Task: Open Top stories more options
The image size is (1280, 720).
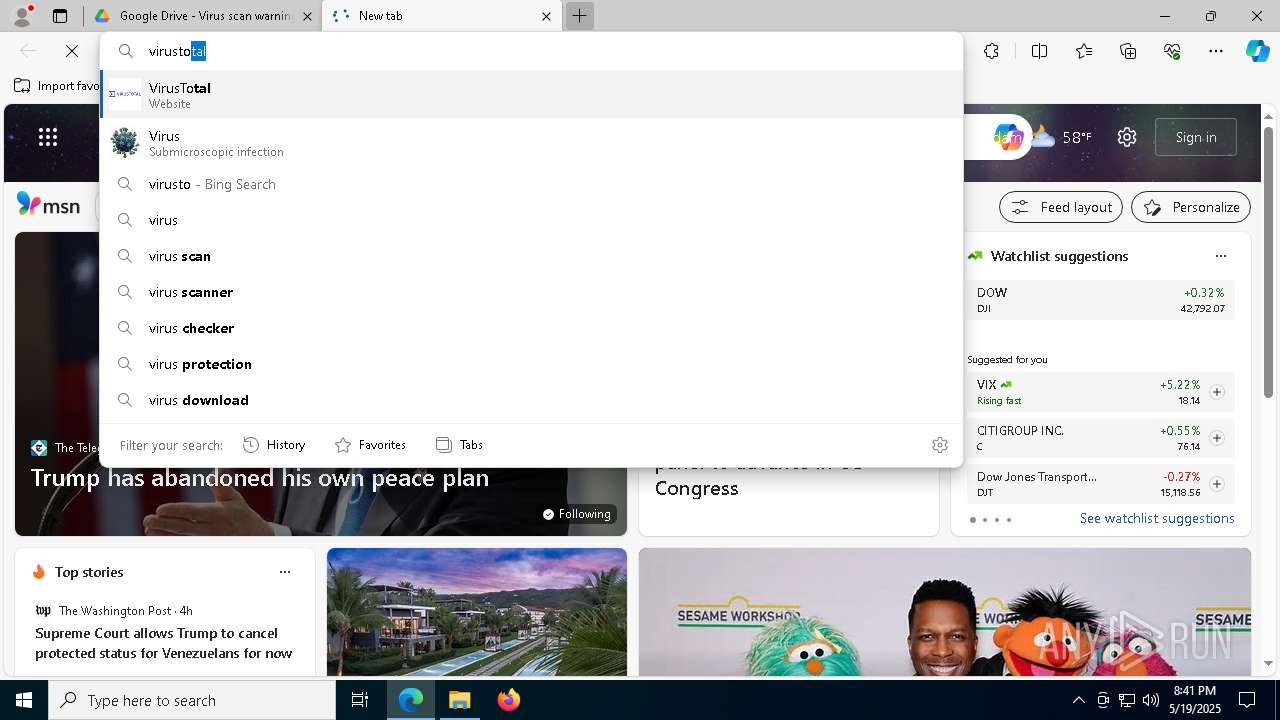Action: [x=285, y=572]
